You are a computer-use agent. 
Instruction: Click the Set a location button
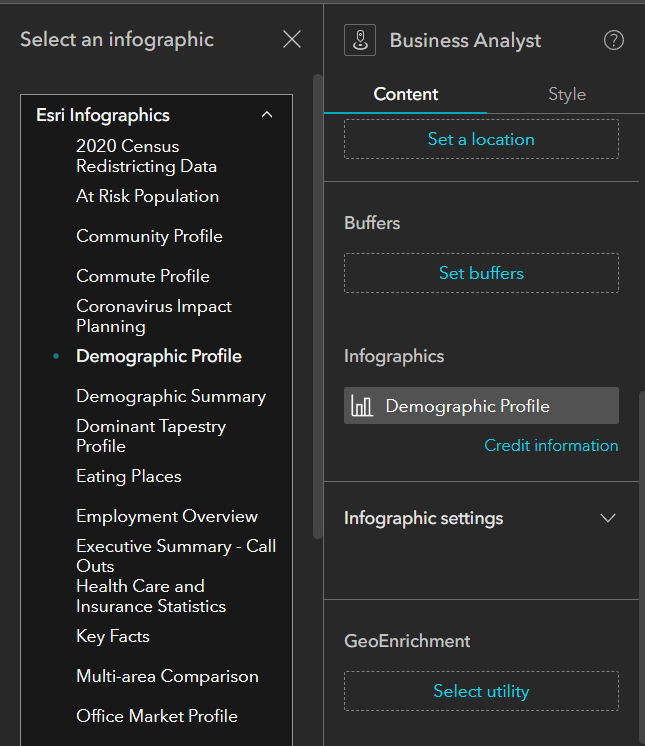tap(481, 139)
